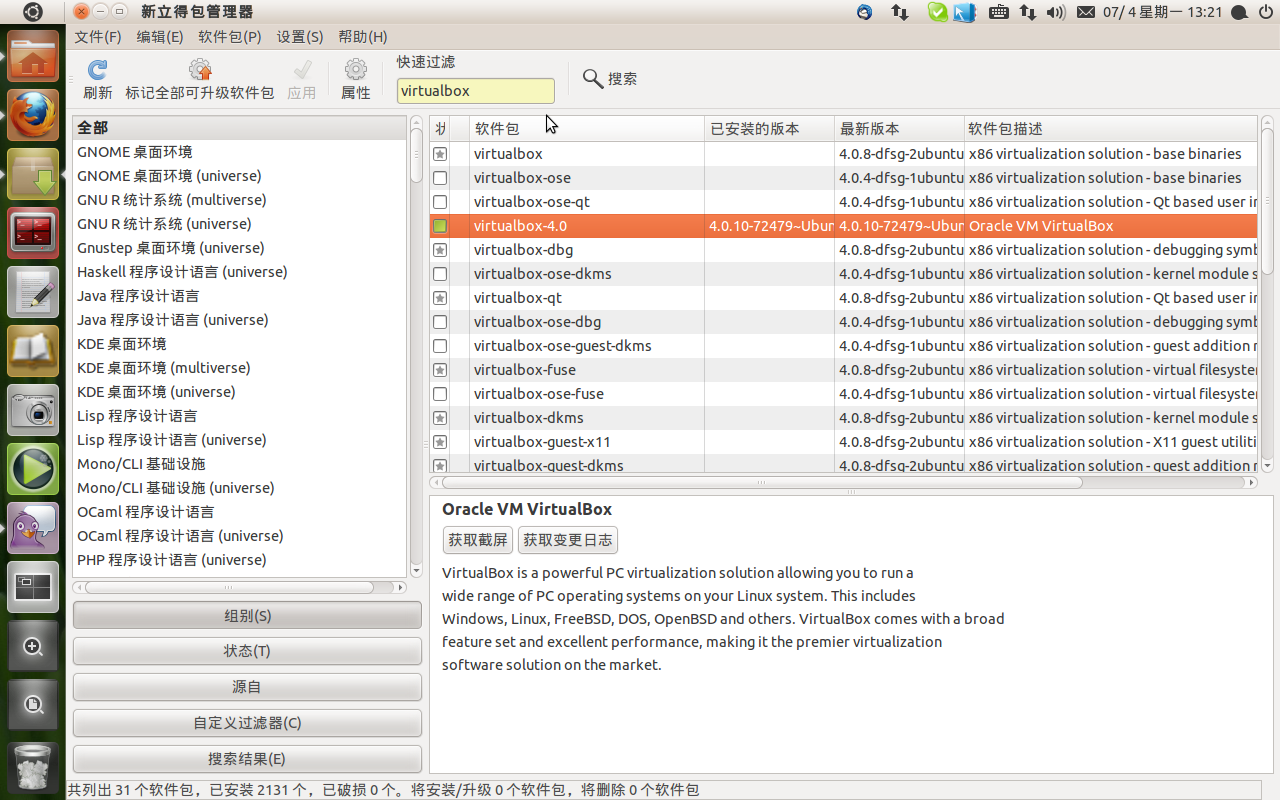Toggle status checkbox for virtualbox-ose-guest-dkms
The height and width of the screenshot is (800, 1280).
(440, 346)
